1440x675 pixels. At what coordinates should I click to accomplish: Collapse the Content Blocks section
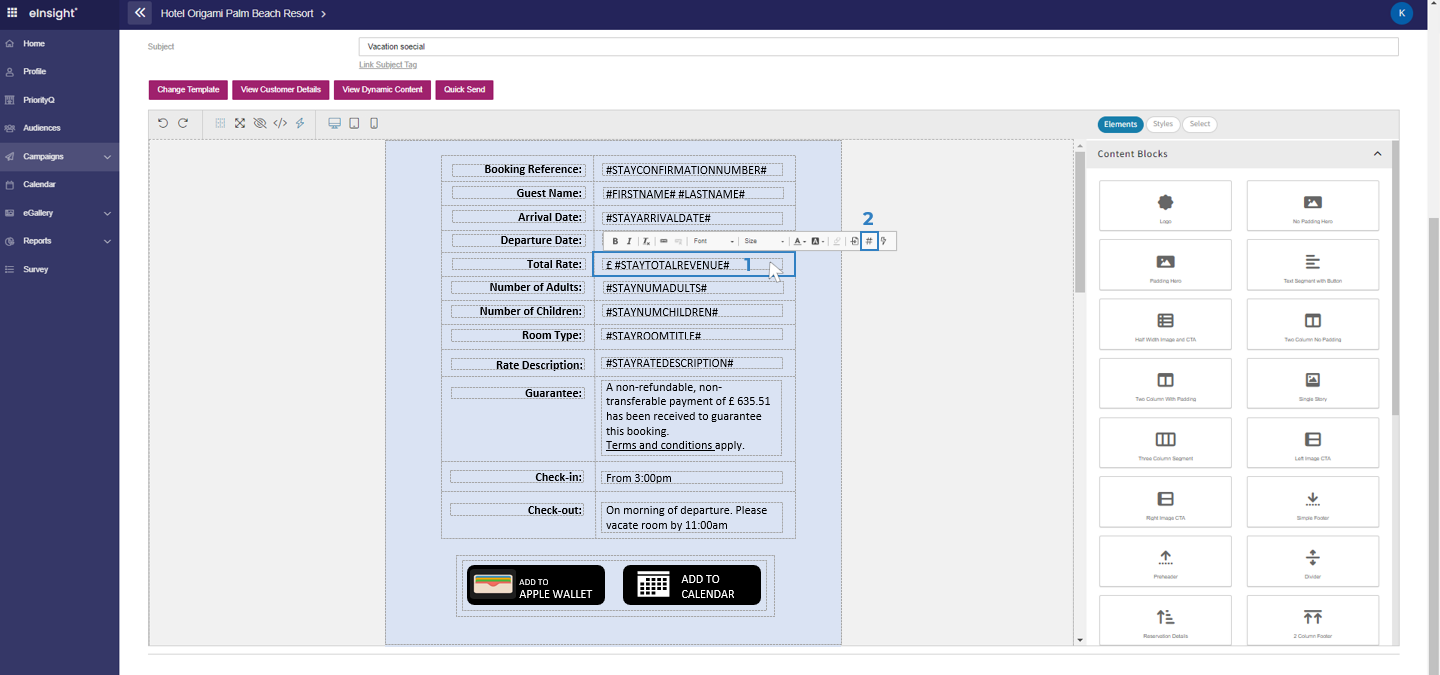(x=1377, y=154)
